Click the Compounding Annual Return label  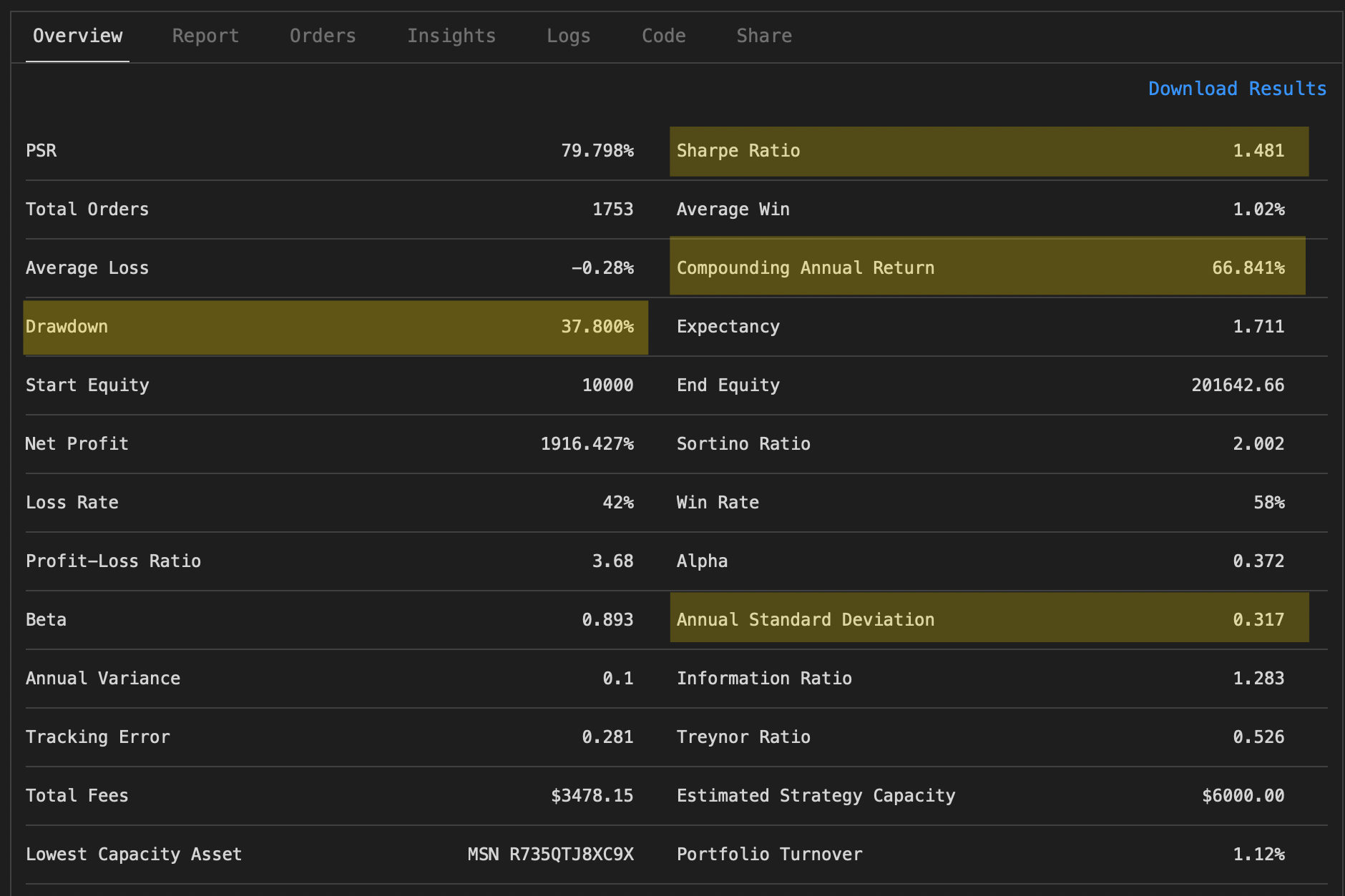point(806,268)
